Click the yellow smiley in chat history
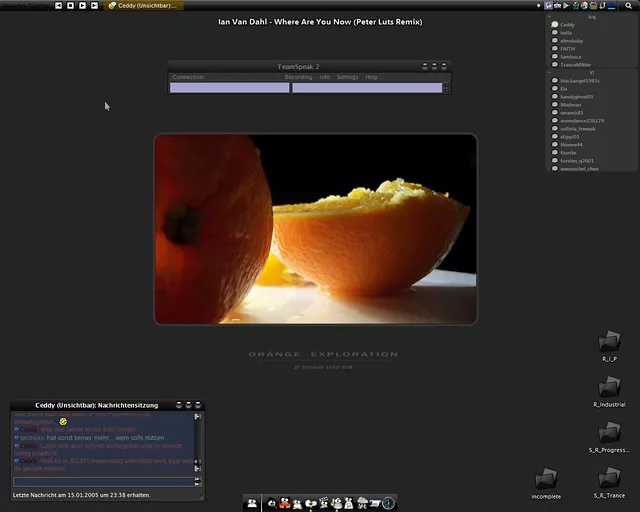 [63, 421]
